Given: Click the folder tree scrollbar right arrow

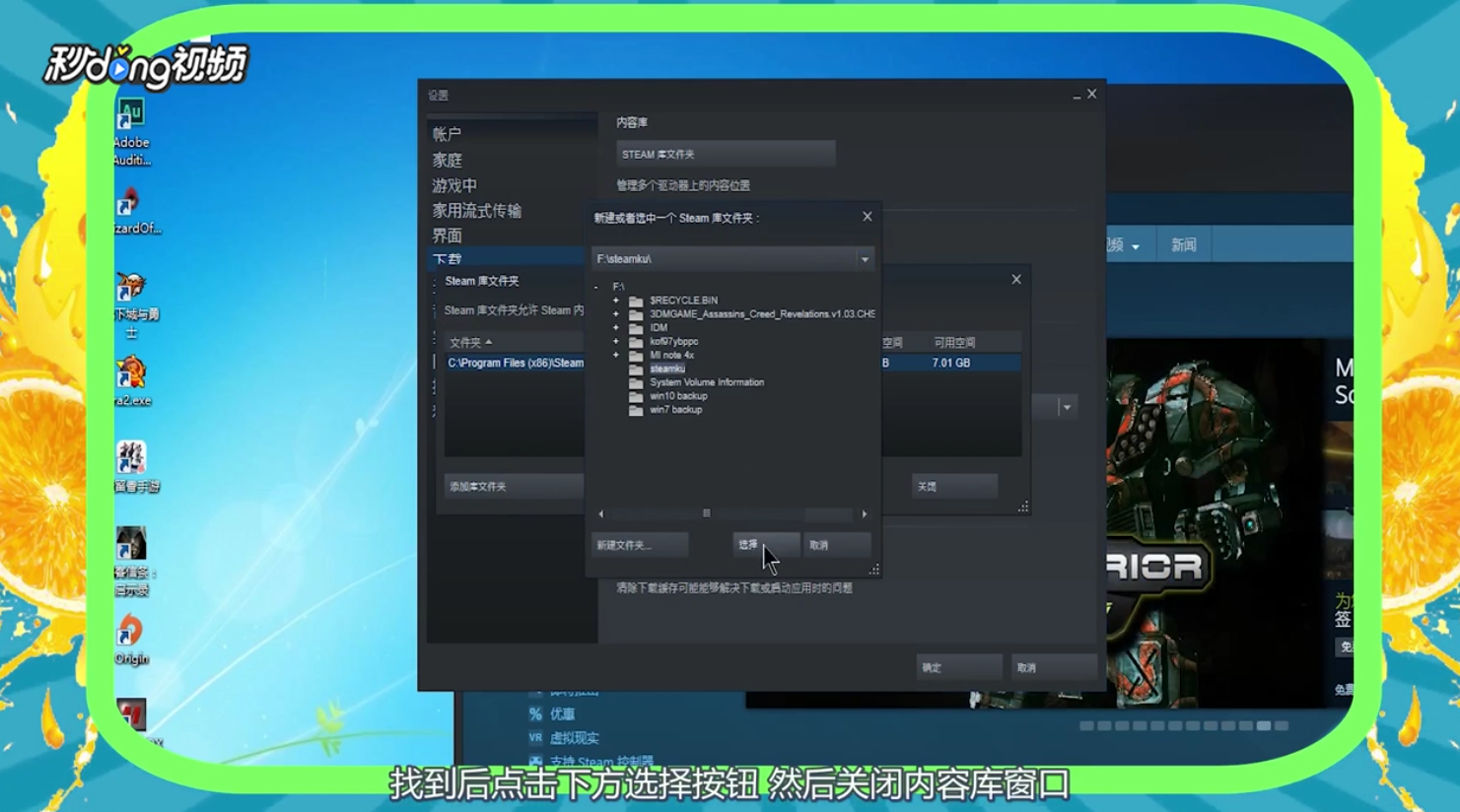Looking at the screenshot, I should (x=865, y=513).
